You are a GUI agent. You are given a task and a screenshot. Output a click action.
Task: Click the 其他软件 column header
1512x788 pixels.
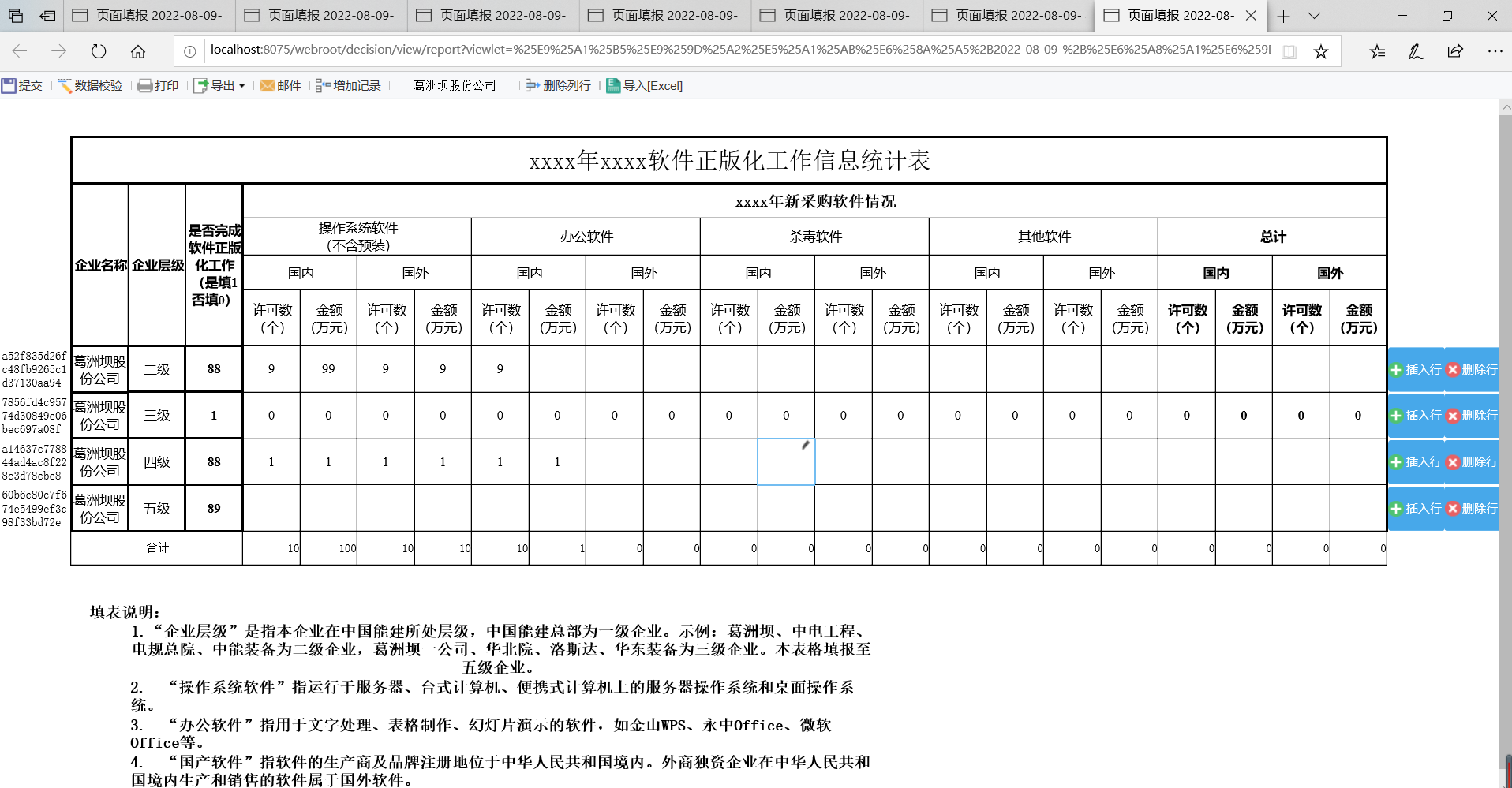1044,237
